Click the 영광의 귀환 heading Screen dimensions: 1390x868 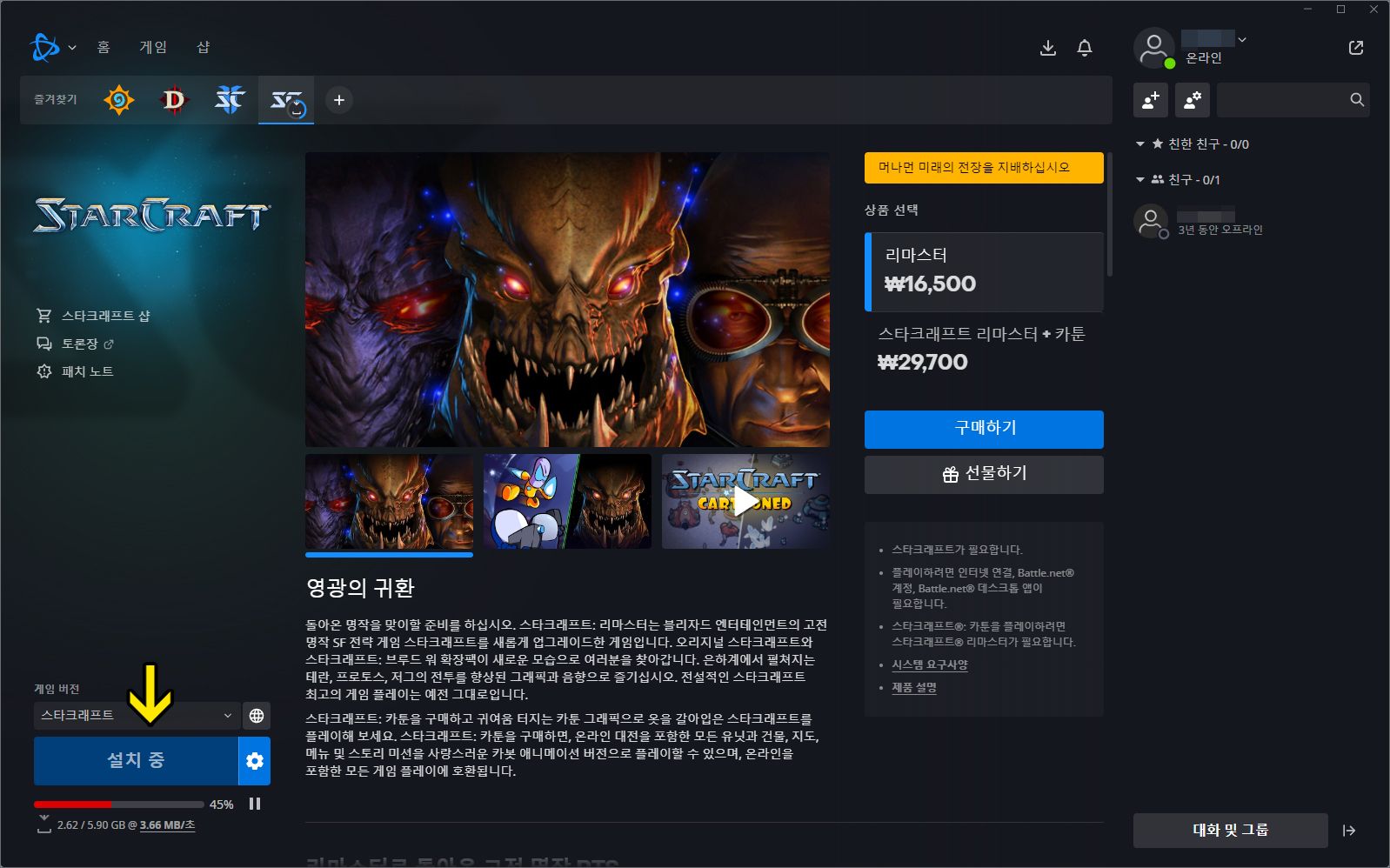360,589
